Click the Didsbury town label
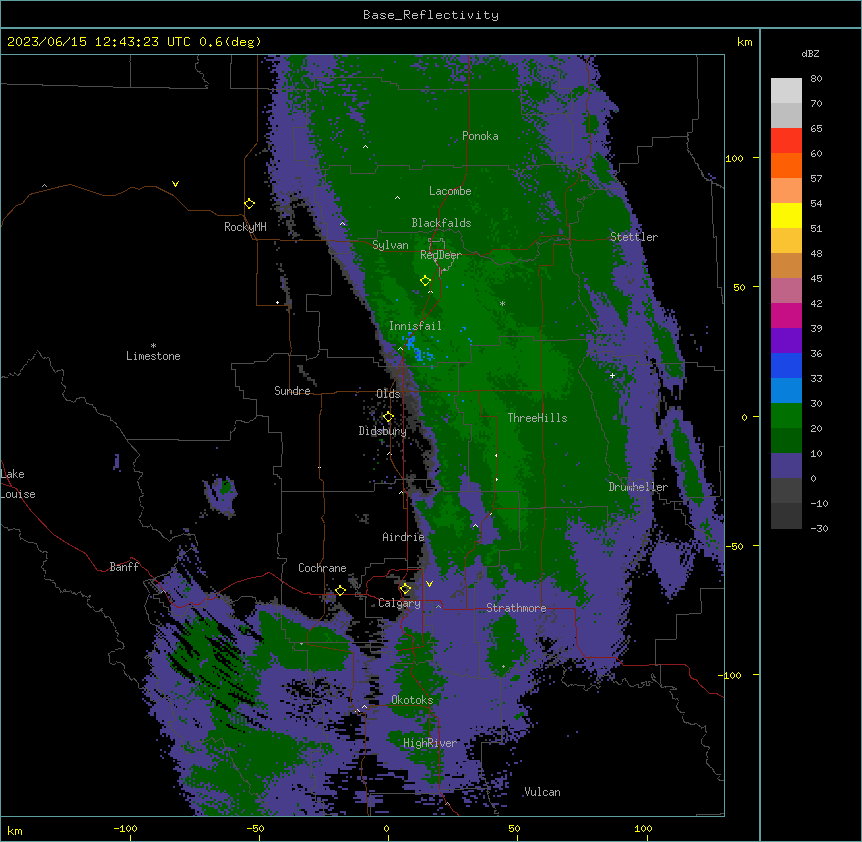 (382, 431)
